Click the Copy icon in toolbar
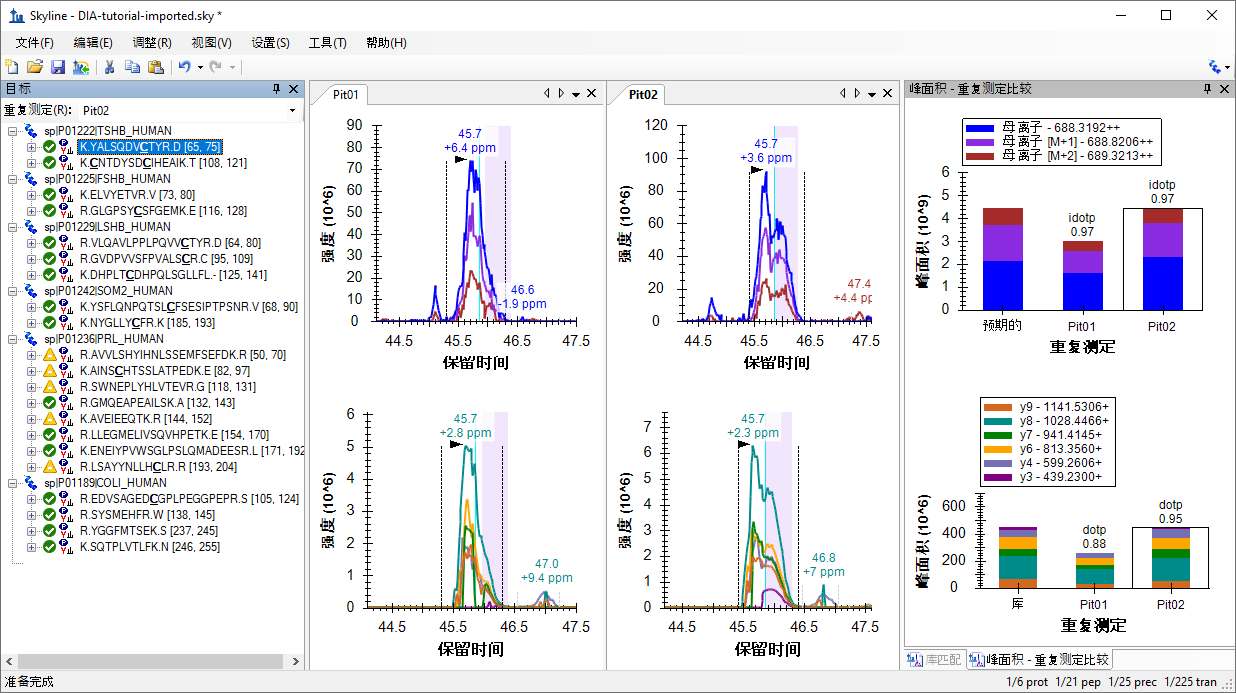Screen dimensions: 1236x693 pos(132,67)
